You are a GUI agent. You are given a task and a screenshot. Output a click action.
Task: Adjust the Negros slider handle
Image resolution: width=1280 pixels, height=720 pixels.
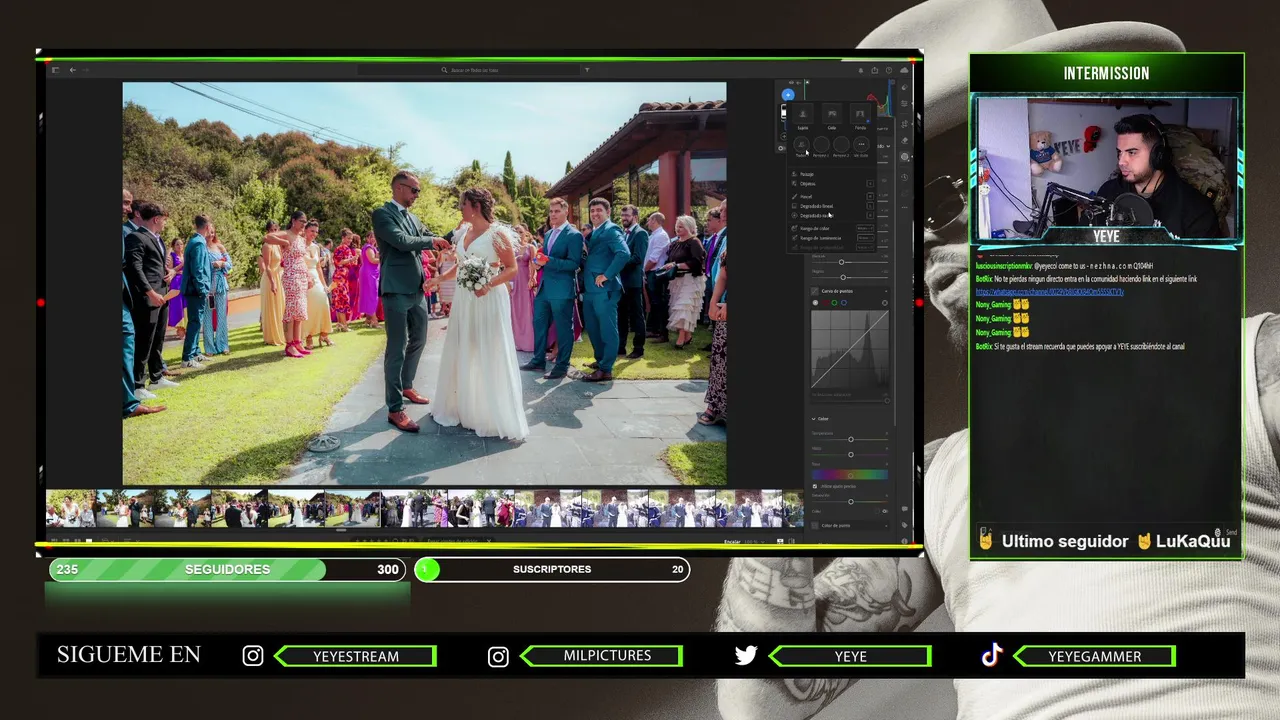point(843,277)
